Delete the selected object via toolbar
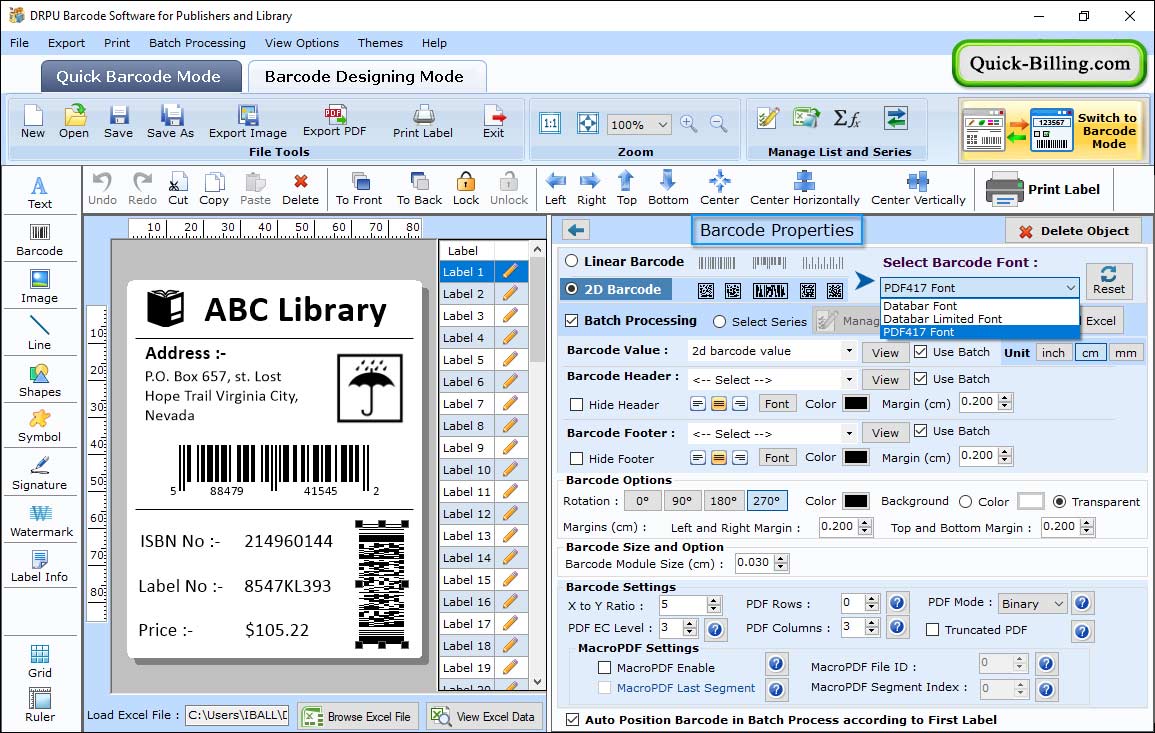1155x733 pixels. tap(301, 189)
